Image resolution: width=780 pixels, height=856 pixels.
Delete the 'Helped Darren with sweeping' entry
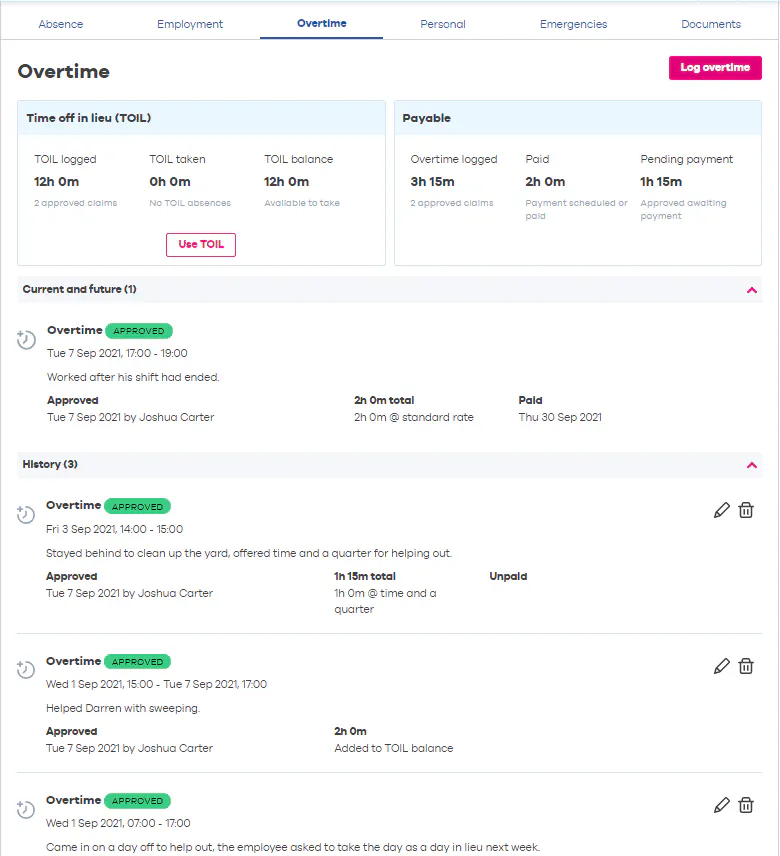point(746,666)
